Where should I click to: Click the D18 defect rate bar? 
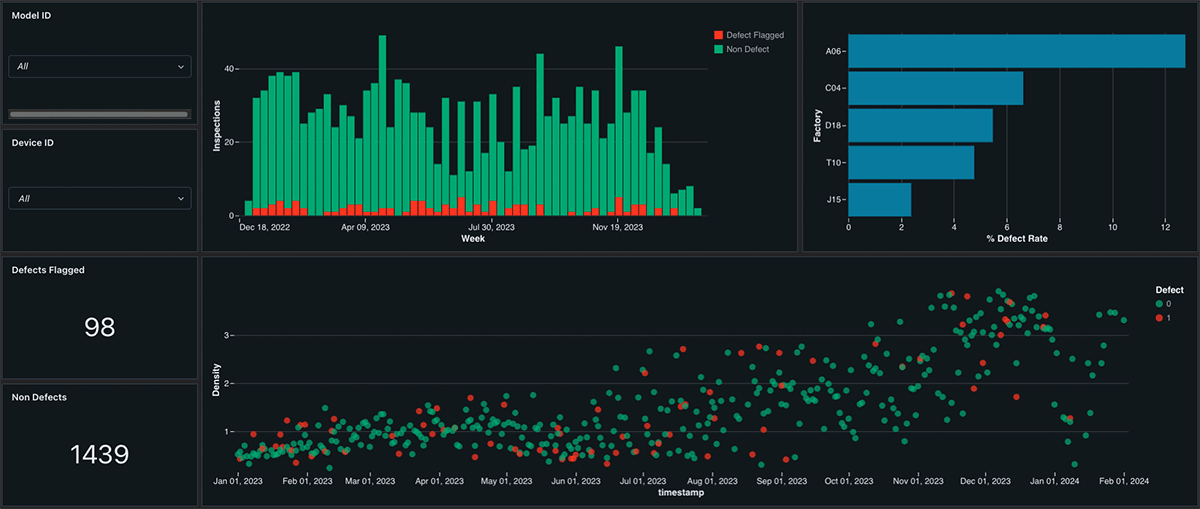pos(921,125)
